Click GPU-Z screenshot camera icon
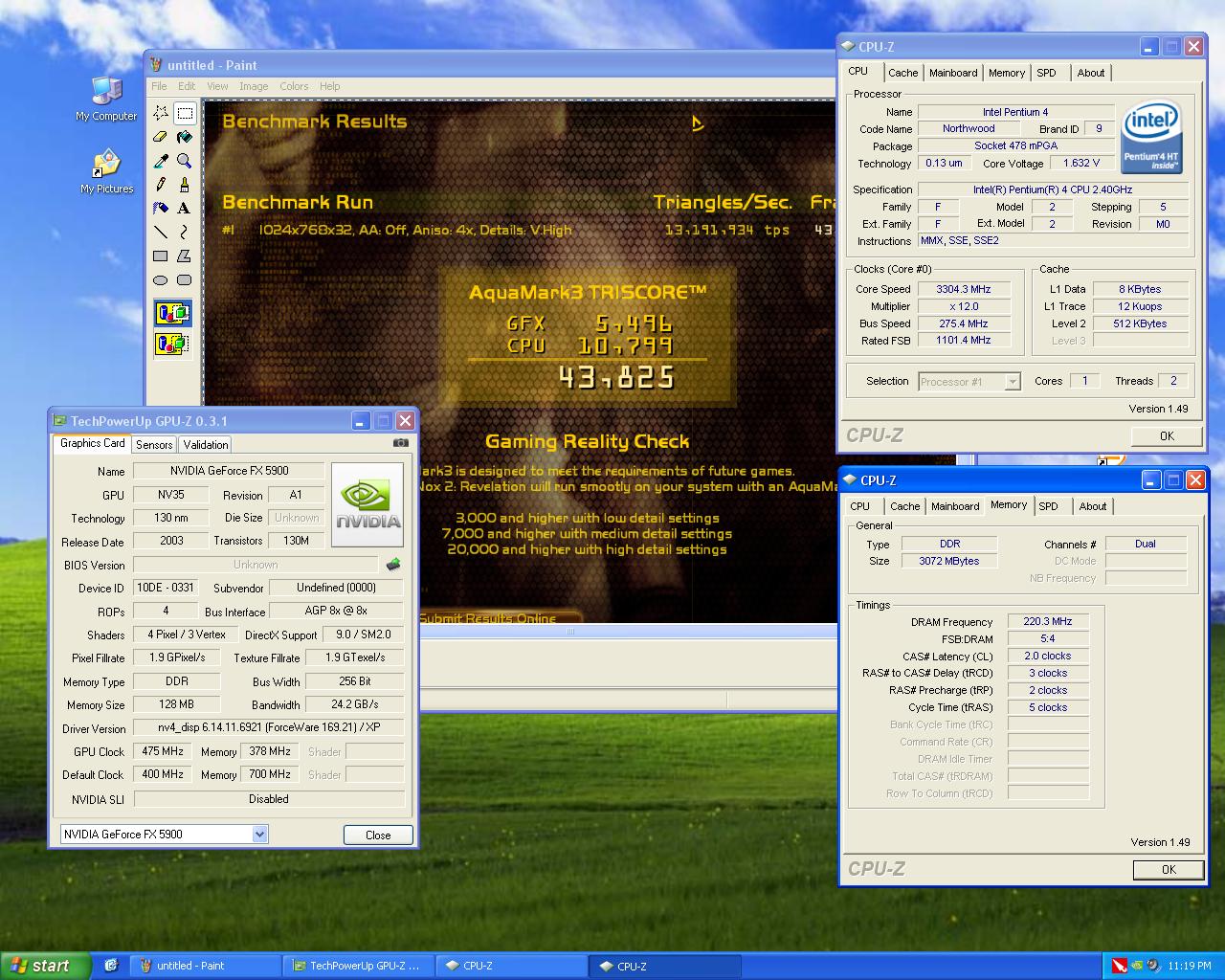The height and width of the screenshot is (980, 1225). [401, 443]
